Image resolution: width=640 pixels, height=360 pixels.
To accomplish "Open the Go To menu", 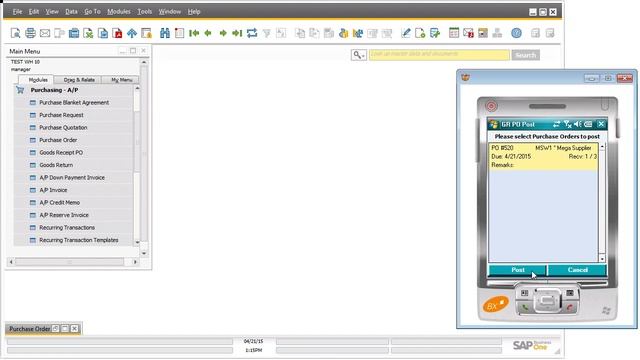I will point(92,11).
